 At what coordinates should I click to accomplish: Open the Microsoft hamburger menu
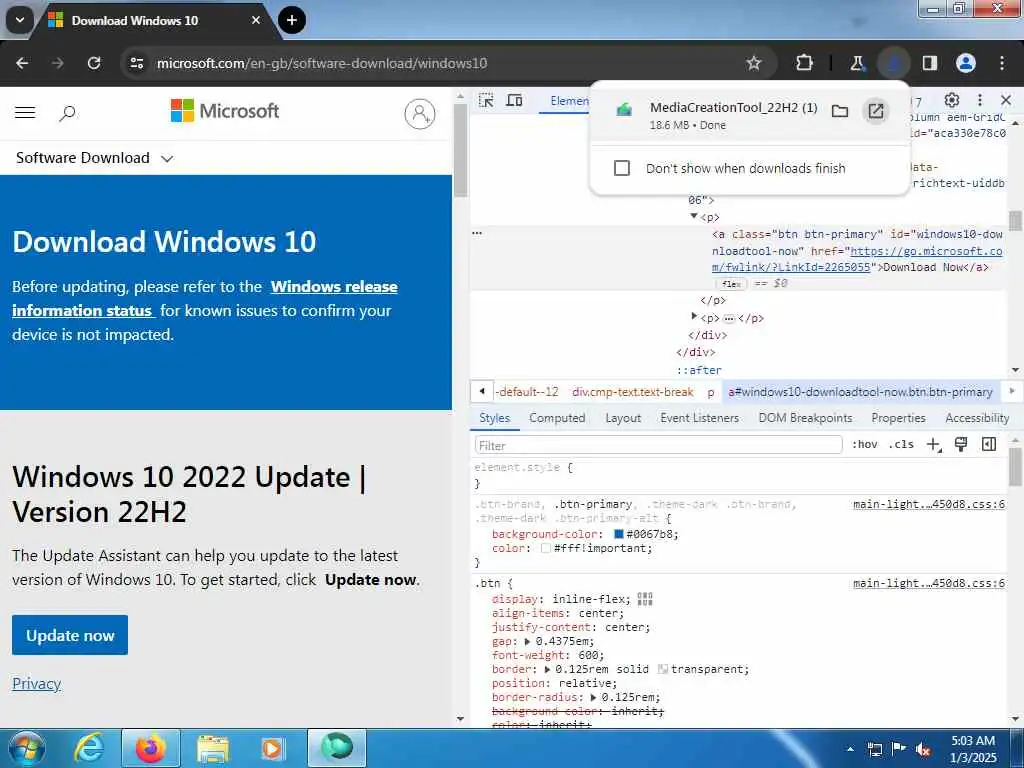pyautogui.click(x=25, y=112)
